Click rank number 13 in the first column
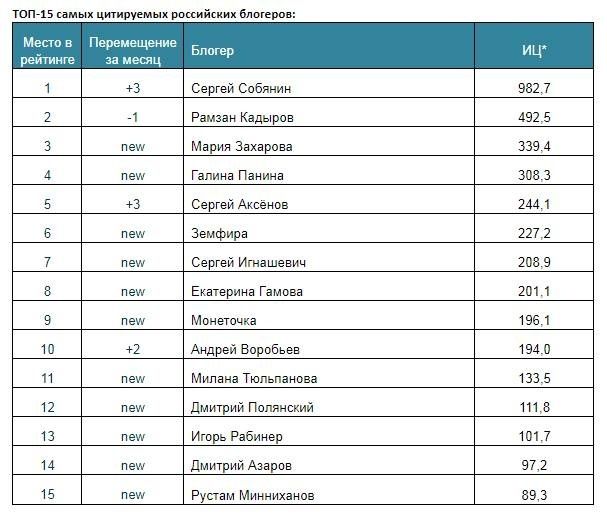 pos(47,437)
